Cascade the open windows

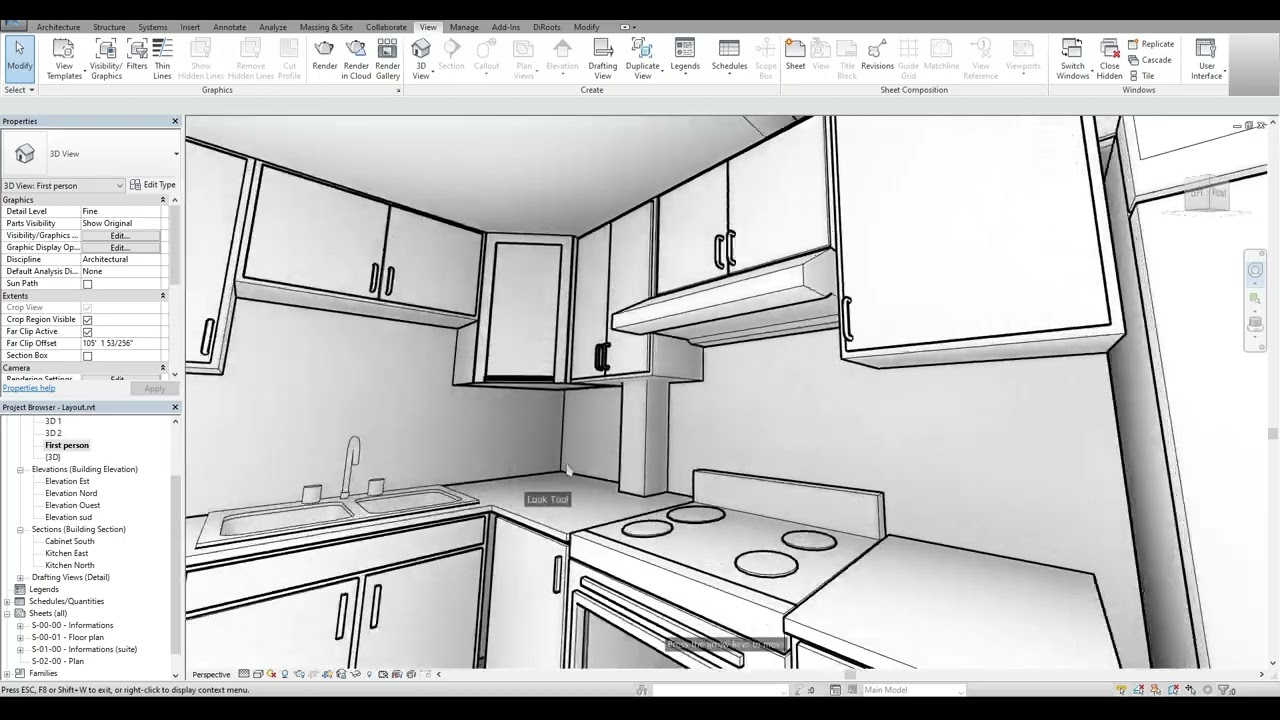pos(1150,60)
